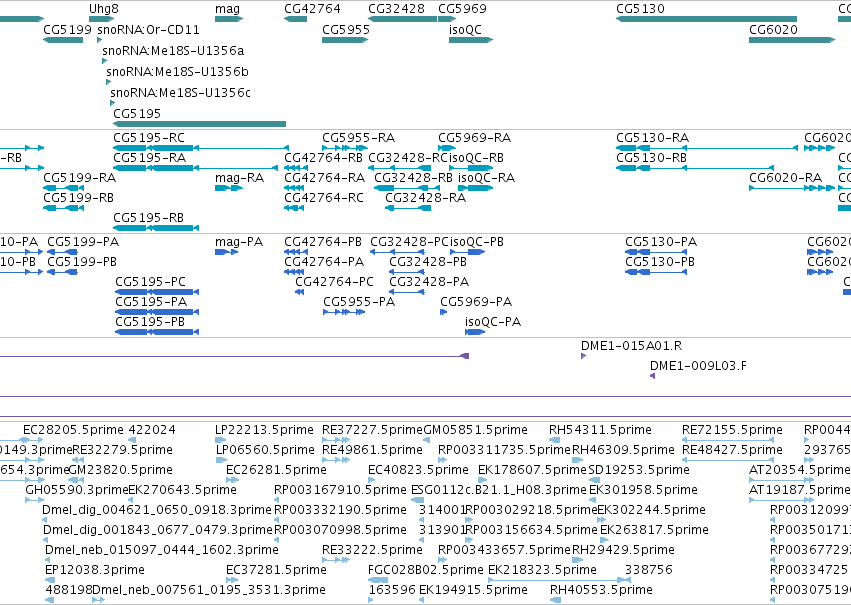Click the RE48427.5prime EST
The width and height of the screenshot is (851, 605).
[728, 460]
